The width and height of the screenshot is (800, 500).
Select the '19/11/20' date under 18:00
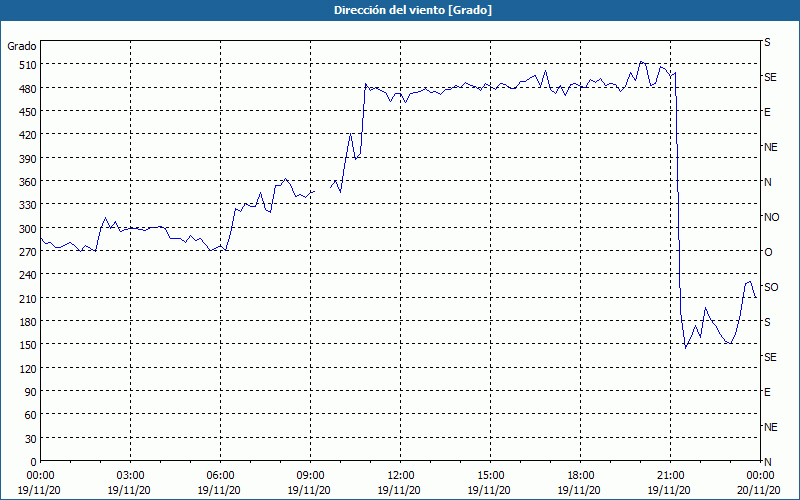point(579,490)
